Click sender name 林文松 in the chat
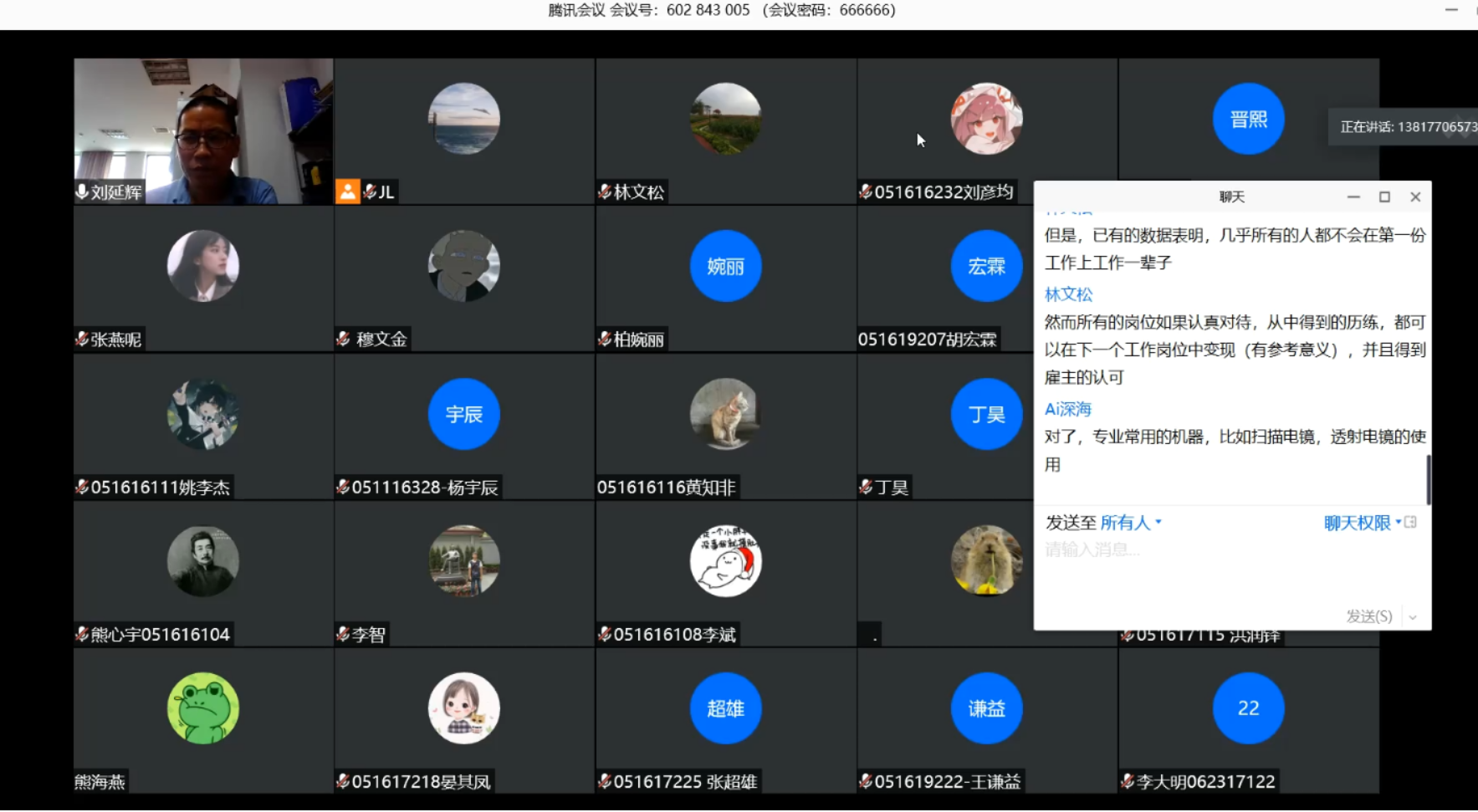Image resolution: width=1478 pixels, height=812 pixels. point(1068,294)
